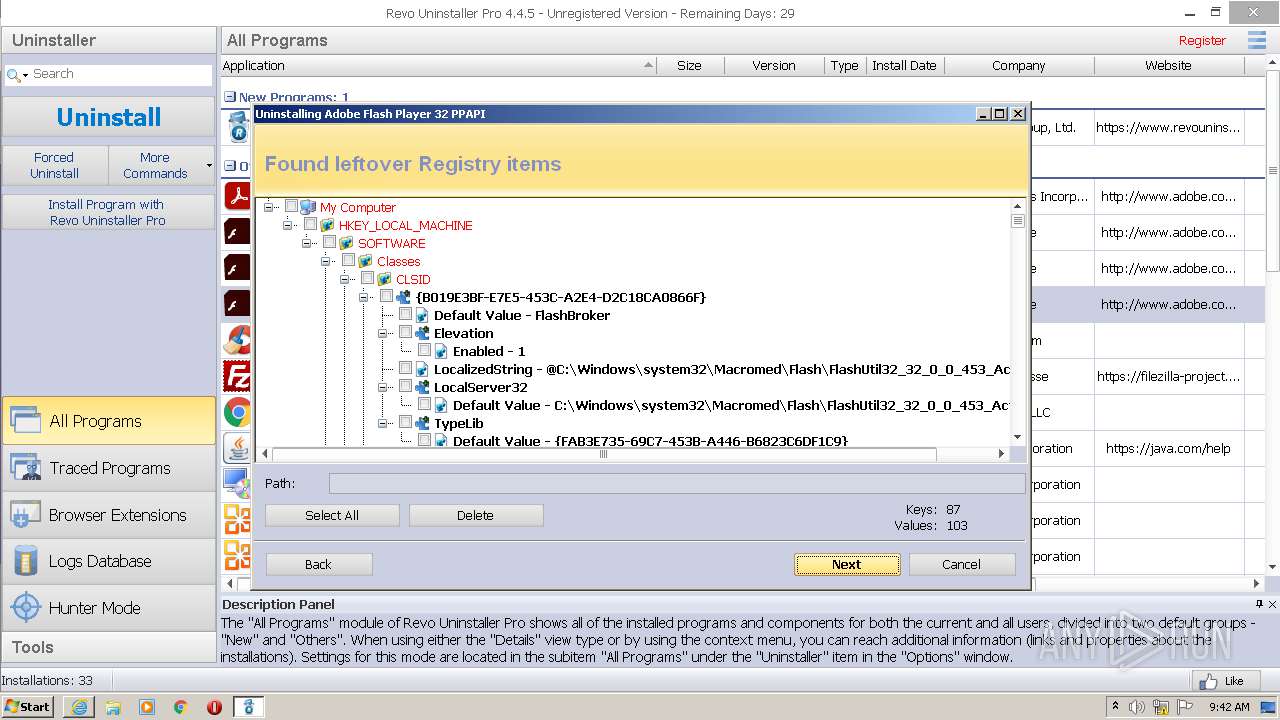The width and height of the screenshot is (1280, 720).
Task: Collapse the Elevation tree node
Action: click(383, 333)
